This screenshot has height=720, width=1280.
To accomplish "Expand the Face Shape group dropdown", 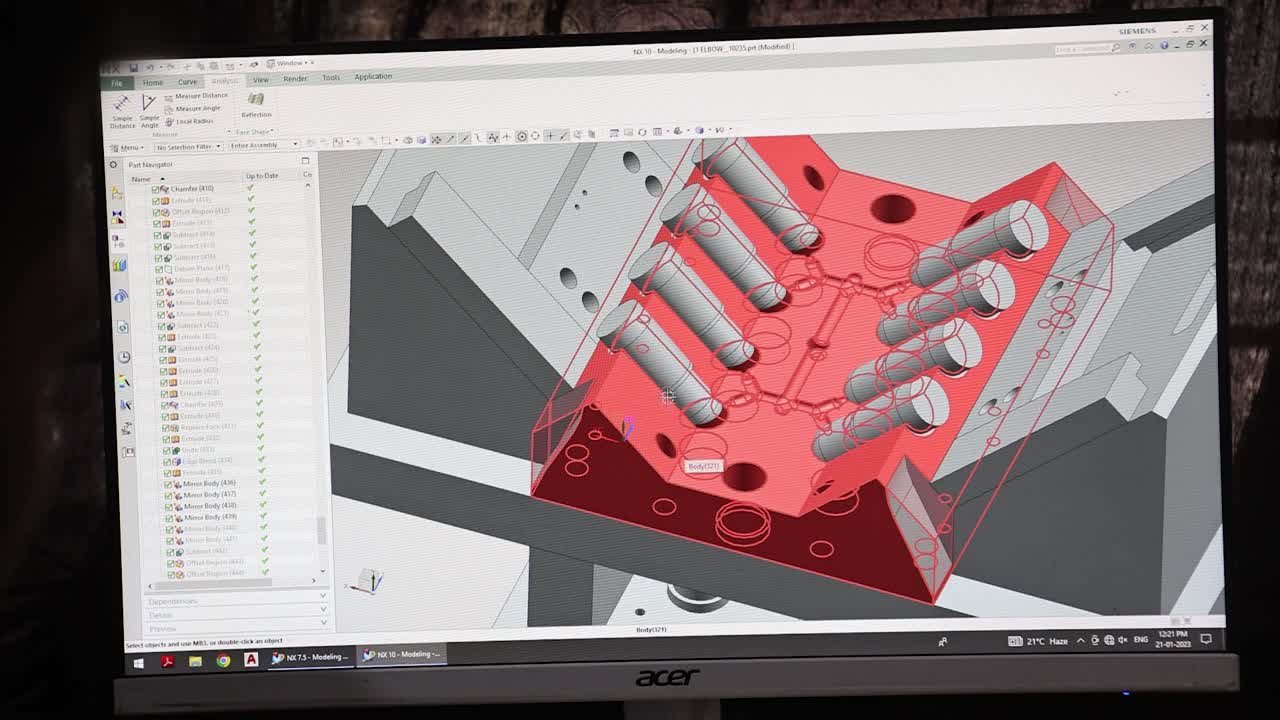I will click(x=255, y=132).
